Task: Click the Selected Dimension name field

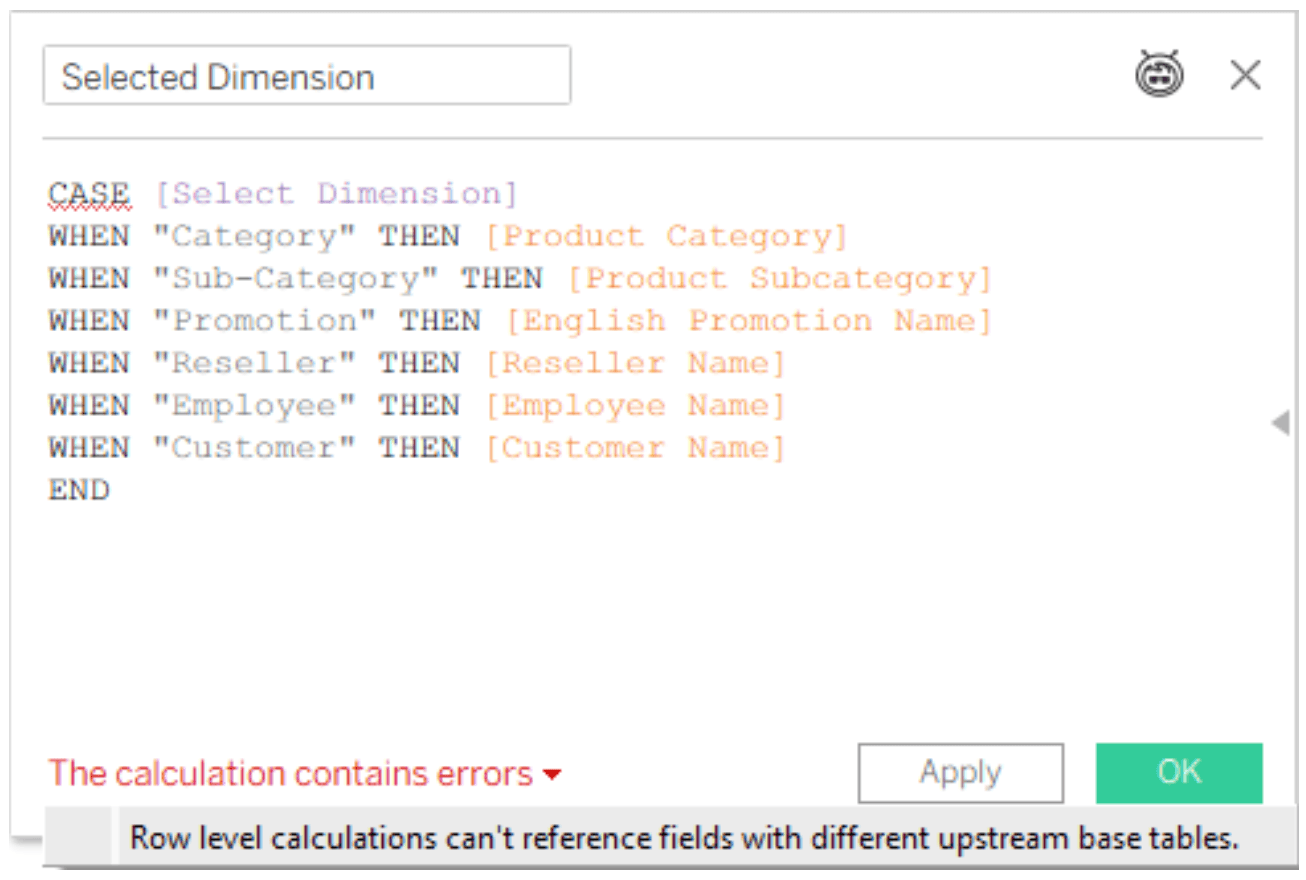Action: pyautogui.click(x=306, y=76)
